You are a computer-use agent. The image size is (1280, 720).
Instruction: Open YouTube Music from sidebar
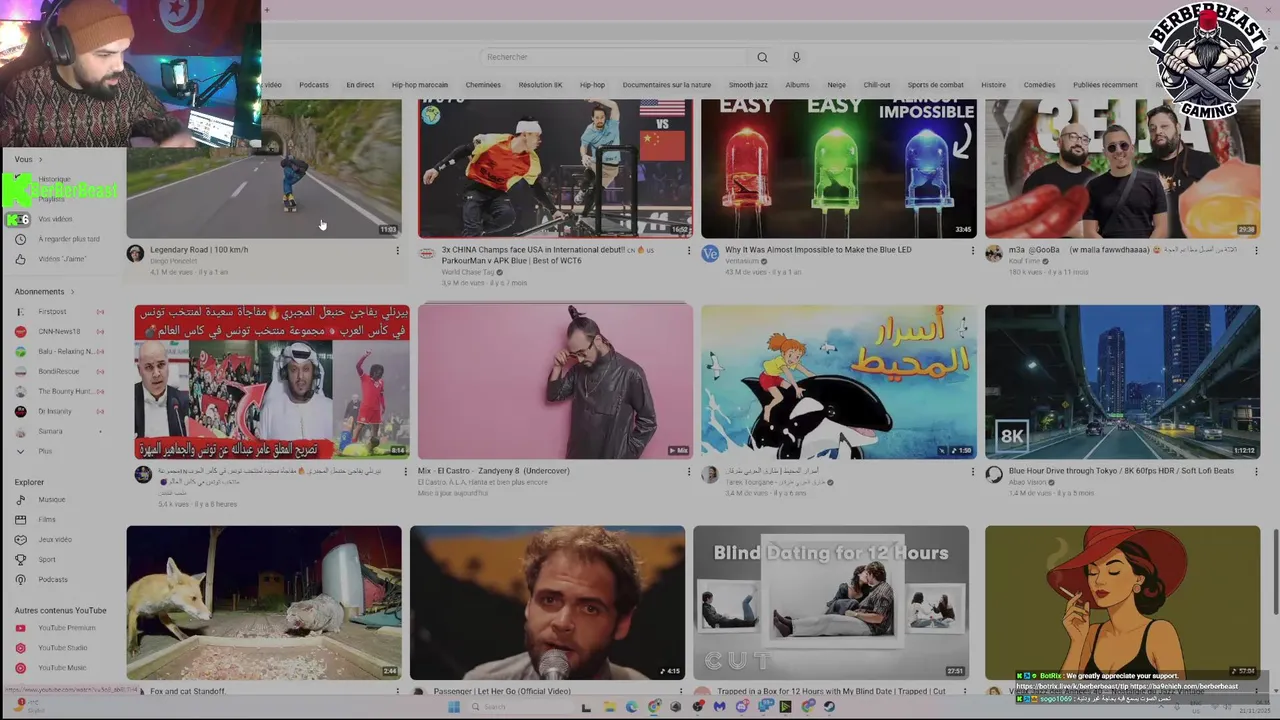[62, 668]
